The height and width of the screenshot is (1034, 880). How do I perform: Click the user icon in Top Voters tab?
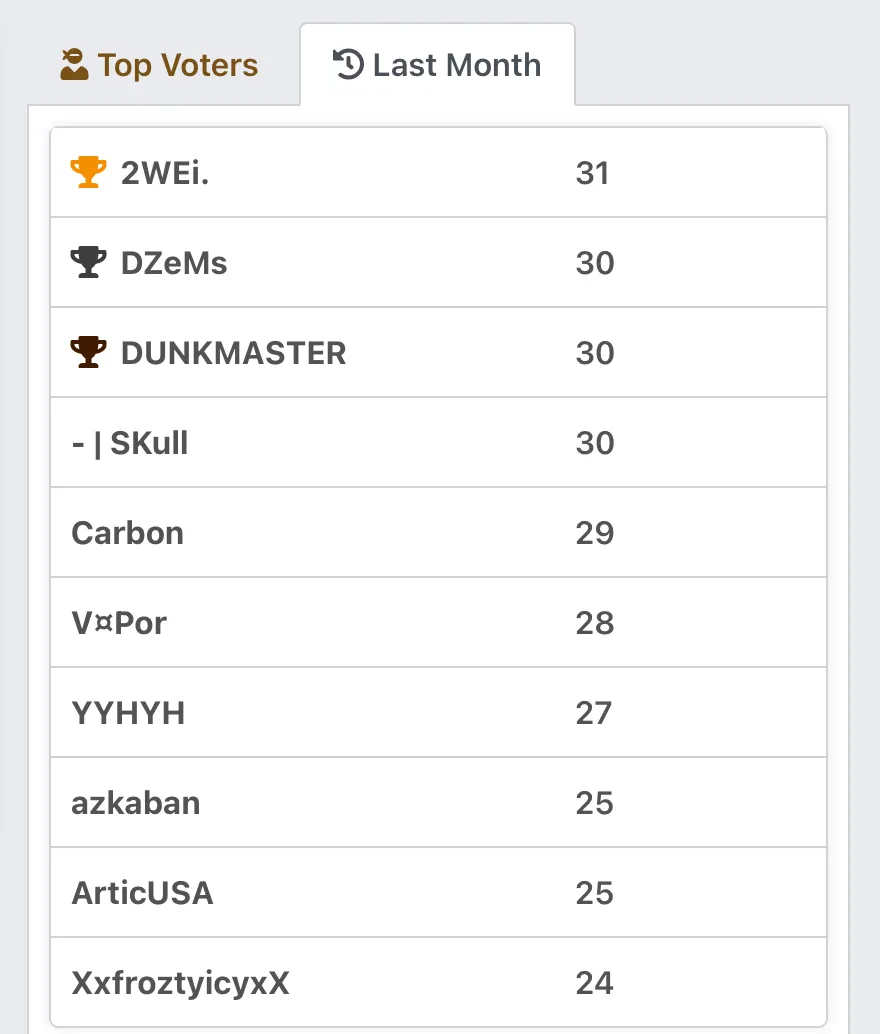pos(74,65)
